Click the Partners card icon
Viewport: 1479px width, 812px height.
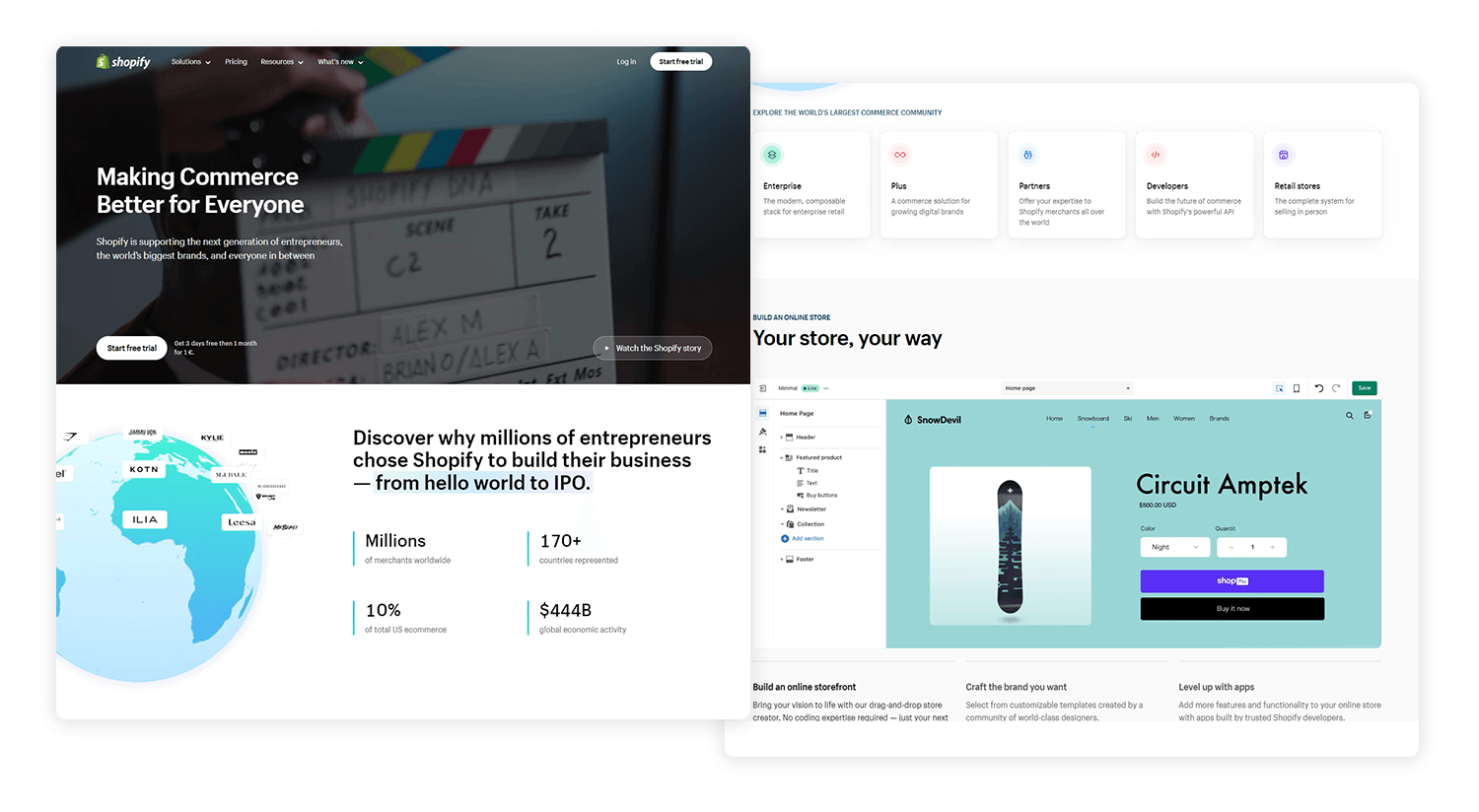[1027, 155]
